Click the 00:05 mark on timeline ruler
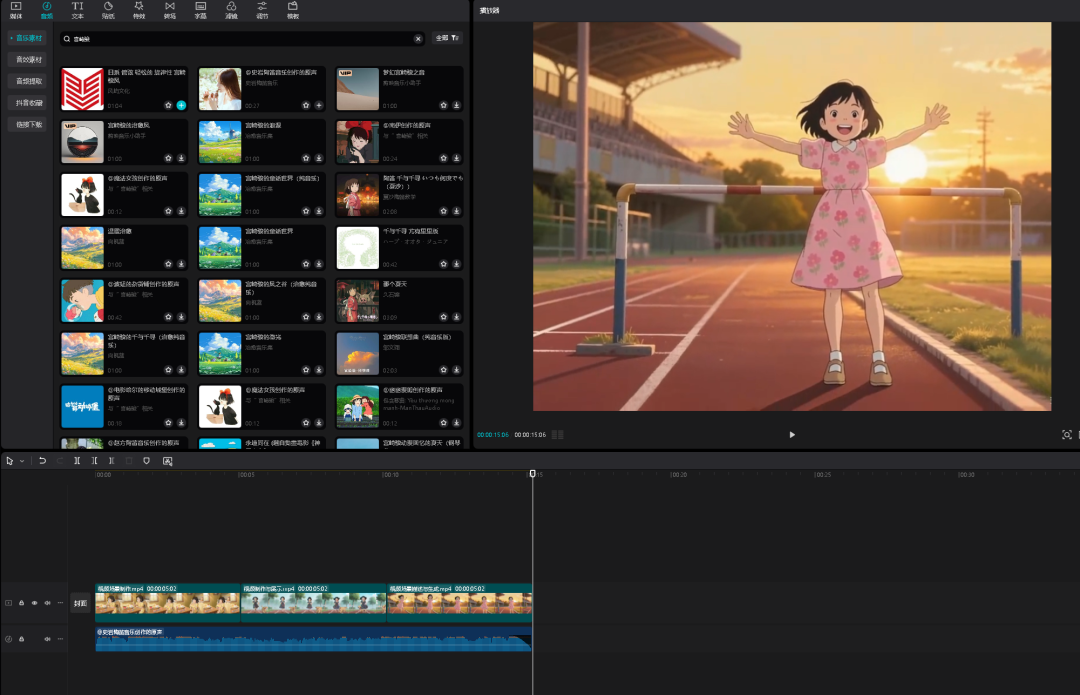 [247, 475]
